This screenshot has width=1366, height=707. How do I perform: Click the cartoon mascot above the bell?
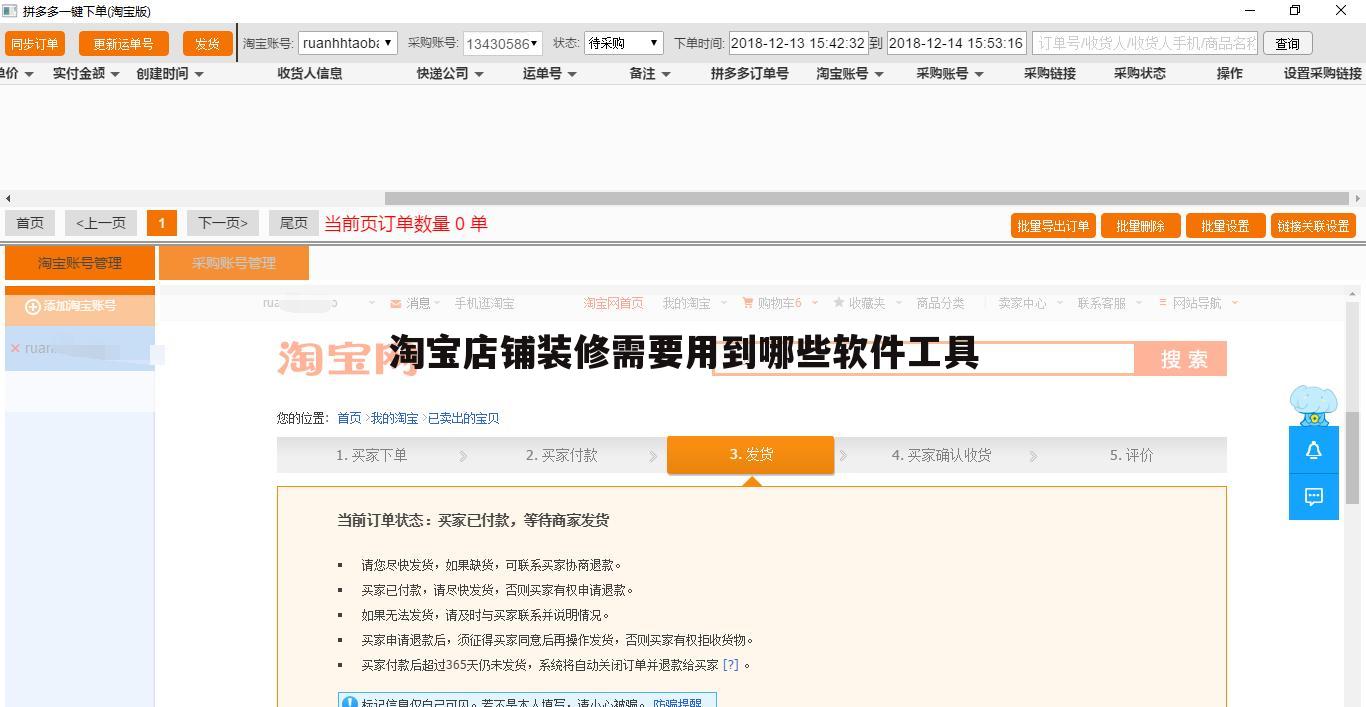[x=1313, y=406]
